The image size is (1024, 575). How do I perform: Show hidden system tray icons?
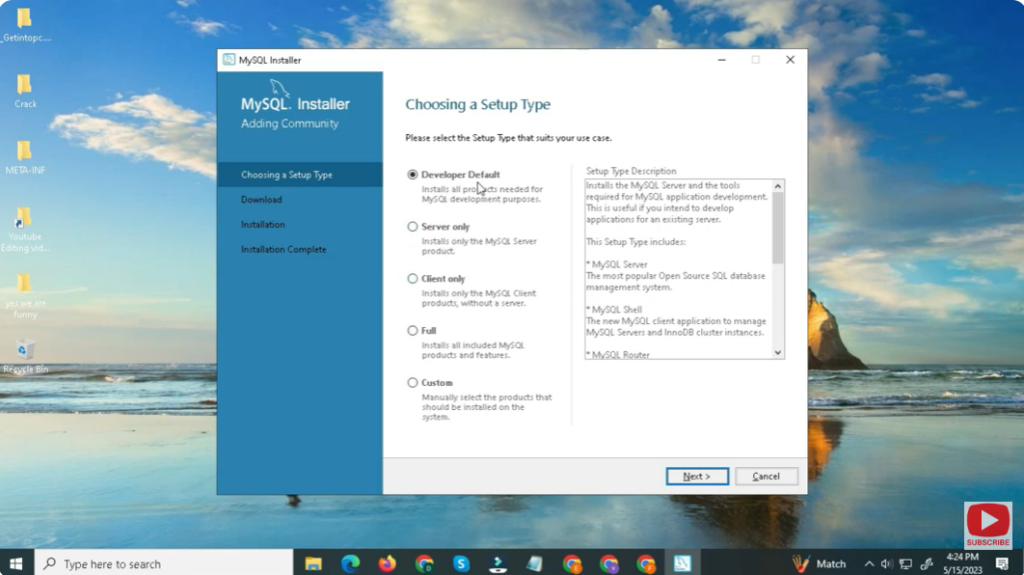(x=869, y=564)
